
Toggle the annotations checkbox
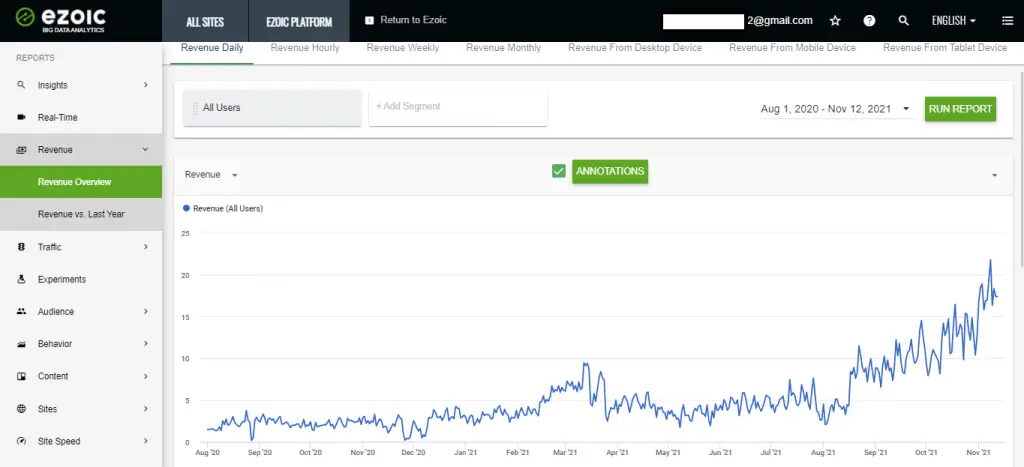pyautogui.click(x=558, y=171)
